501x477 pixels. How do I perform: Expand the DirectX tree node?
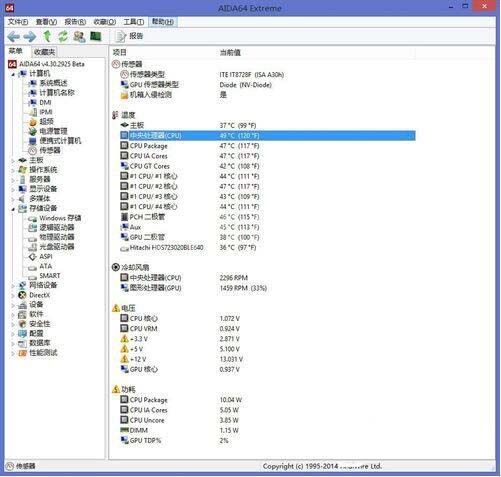pos(13,296)
